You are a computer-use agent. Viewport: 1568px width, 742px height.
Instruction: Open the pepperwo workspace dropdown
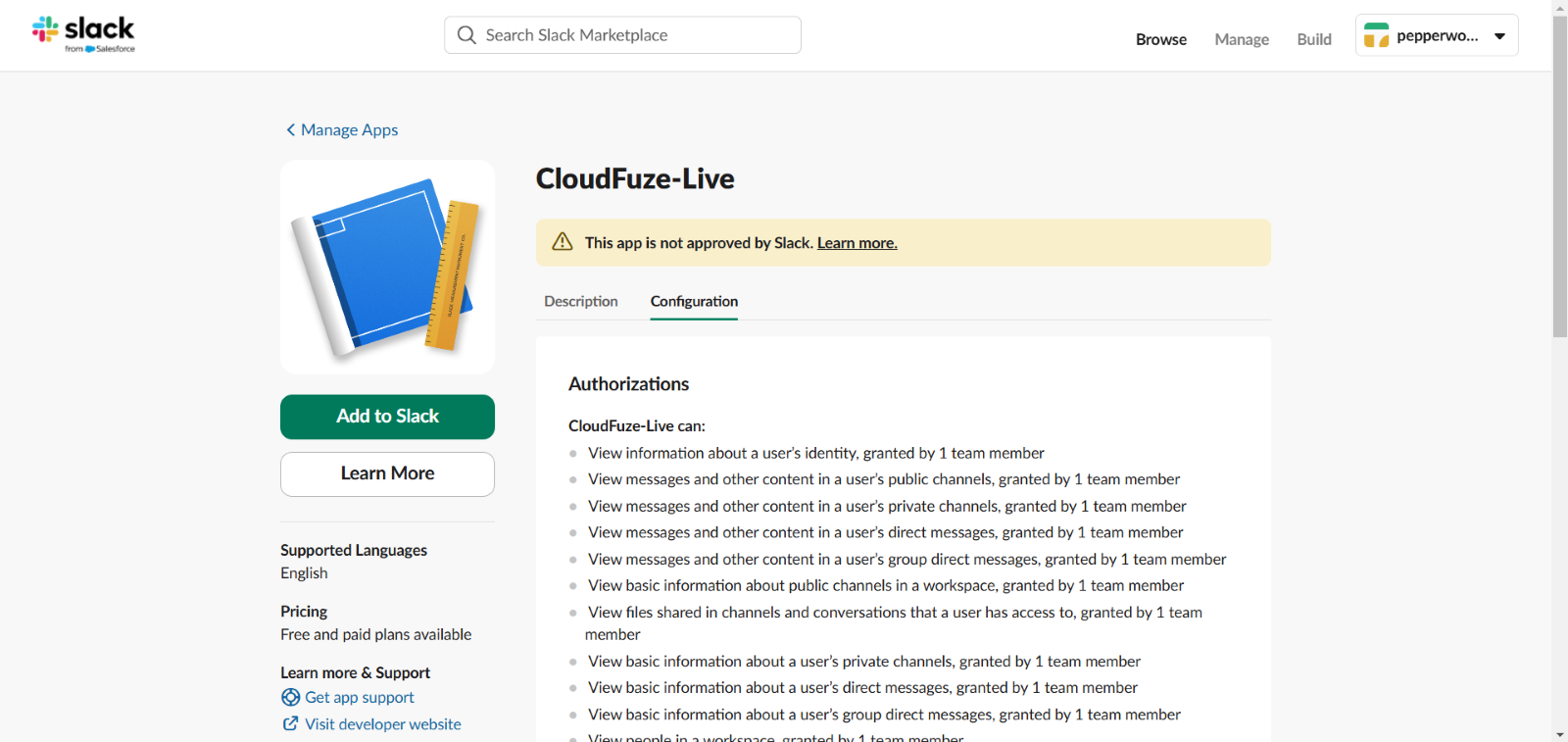click(x=1437, y=35)
